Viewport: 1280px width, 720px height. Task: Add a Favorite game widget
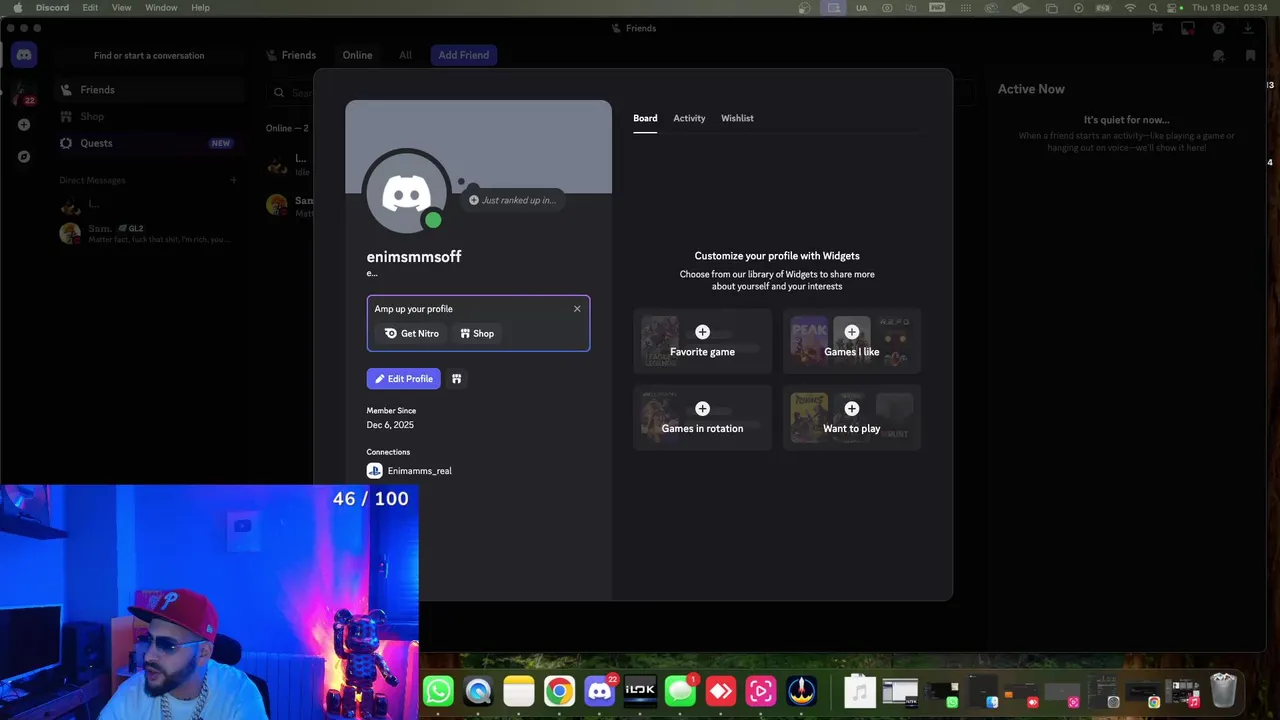point(702,341)
